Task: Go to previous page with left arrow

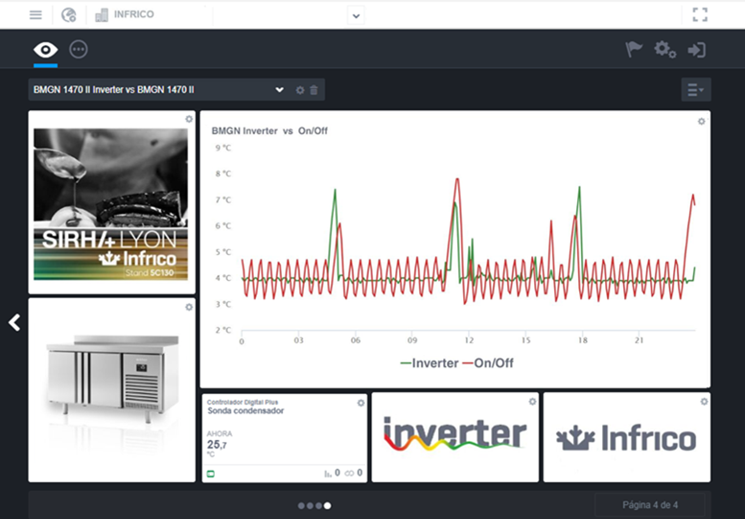Action: [x=14, y=323]
